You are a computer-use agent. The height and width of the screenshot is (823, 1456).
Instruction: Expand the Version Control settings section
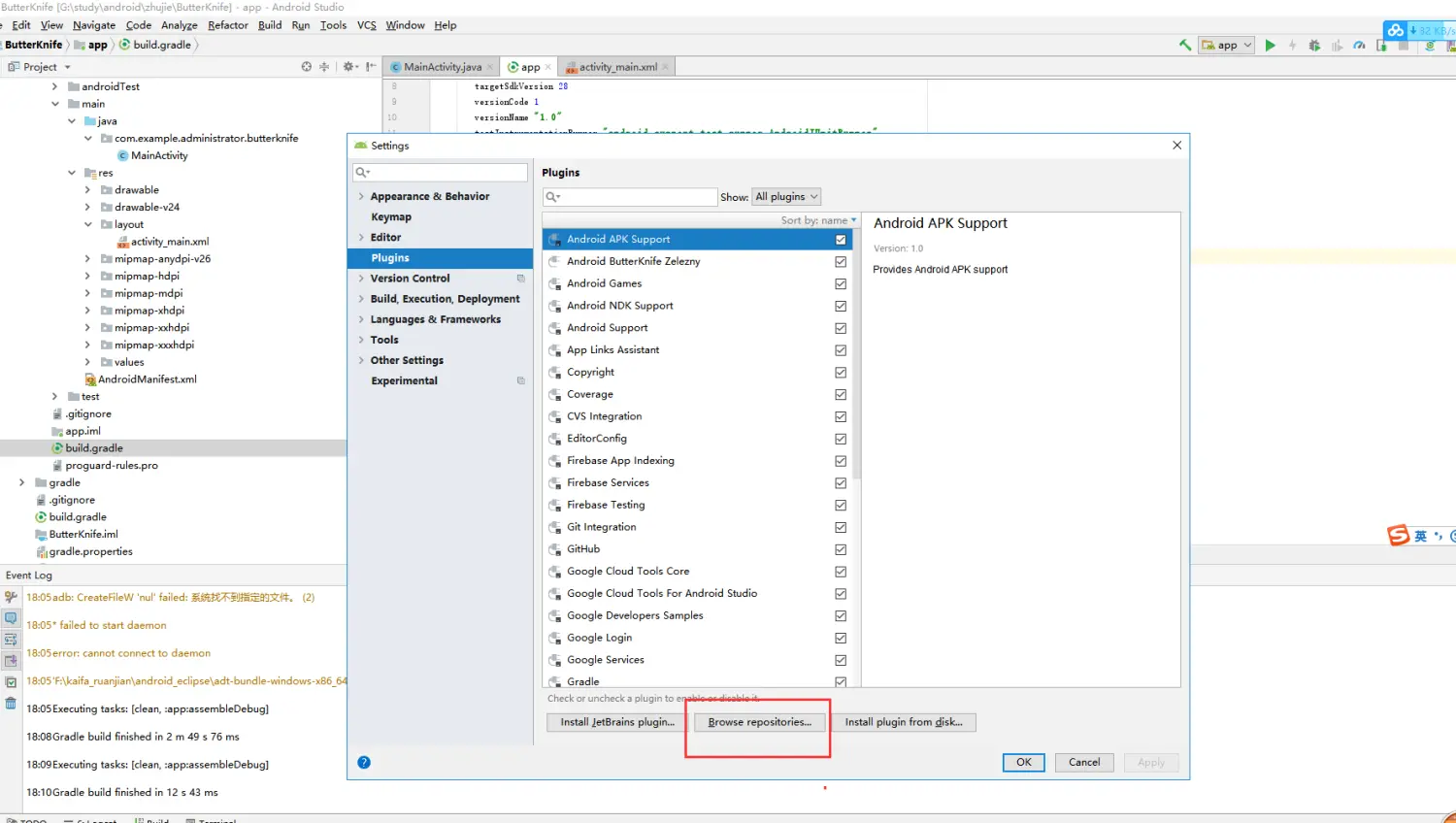[361, 279]
